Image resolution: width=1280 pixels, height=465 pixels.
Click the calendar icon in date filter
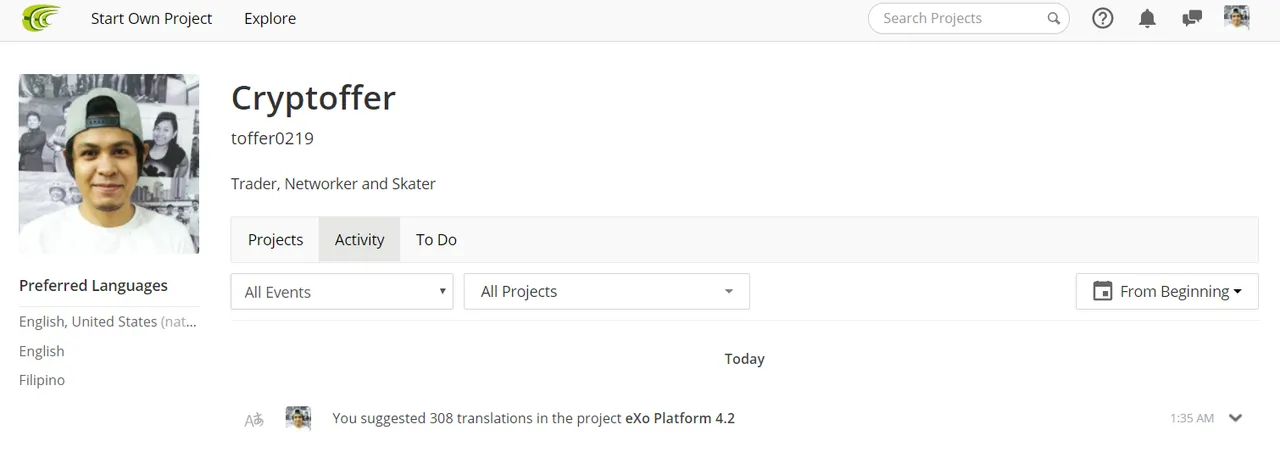click(1103, 291)
